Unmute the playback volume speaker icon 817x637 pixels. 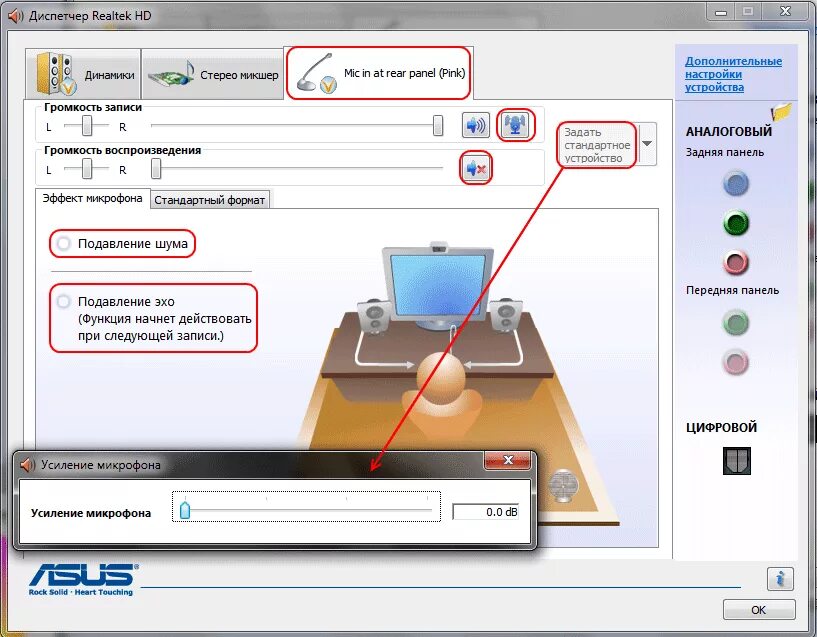(x=476, y=168)
